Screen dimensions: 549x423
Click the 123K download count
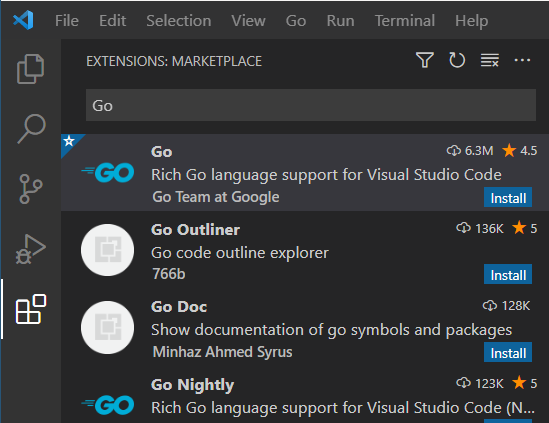[489, 383]
